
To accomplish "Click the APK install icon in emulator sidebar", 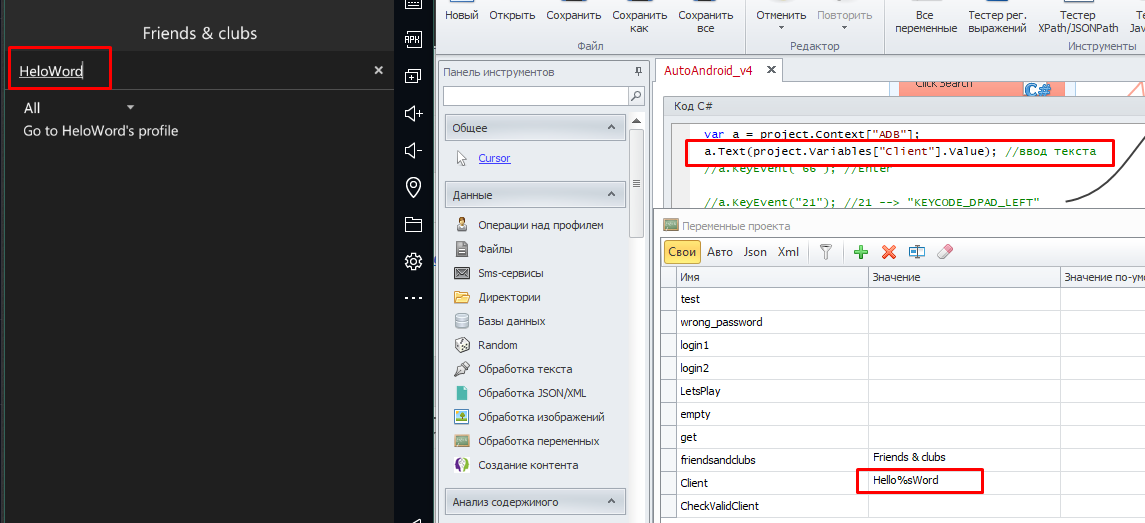I will pyautogui.click(x=413, y=39).
